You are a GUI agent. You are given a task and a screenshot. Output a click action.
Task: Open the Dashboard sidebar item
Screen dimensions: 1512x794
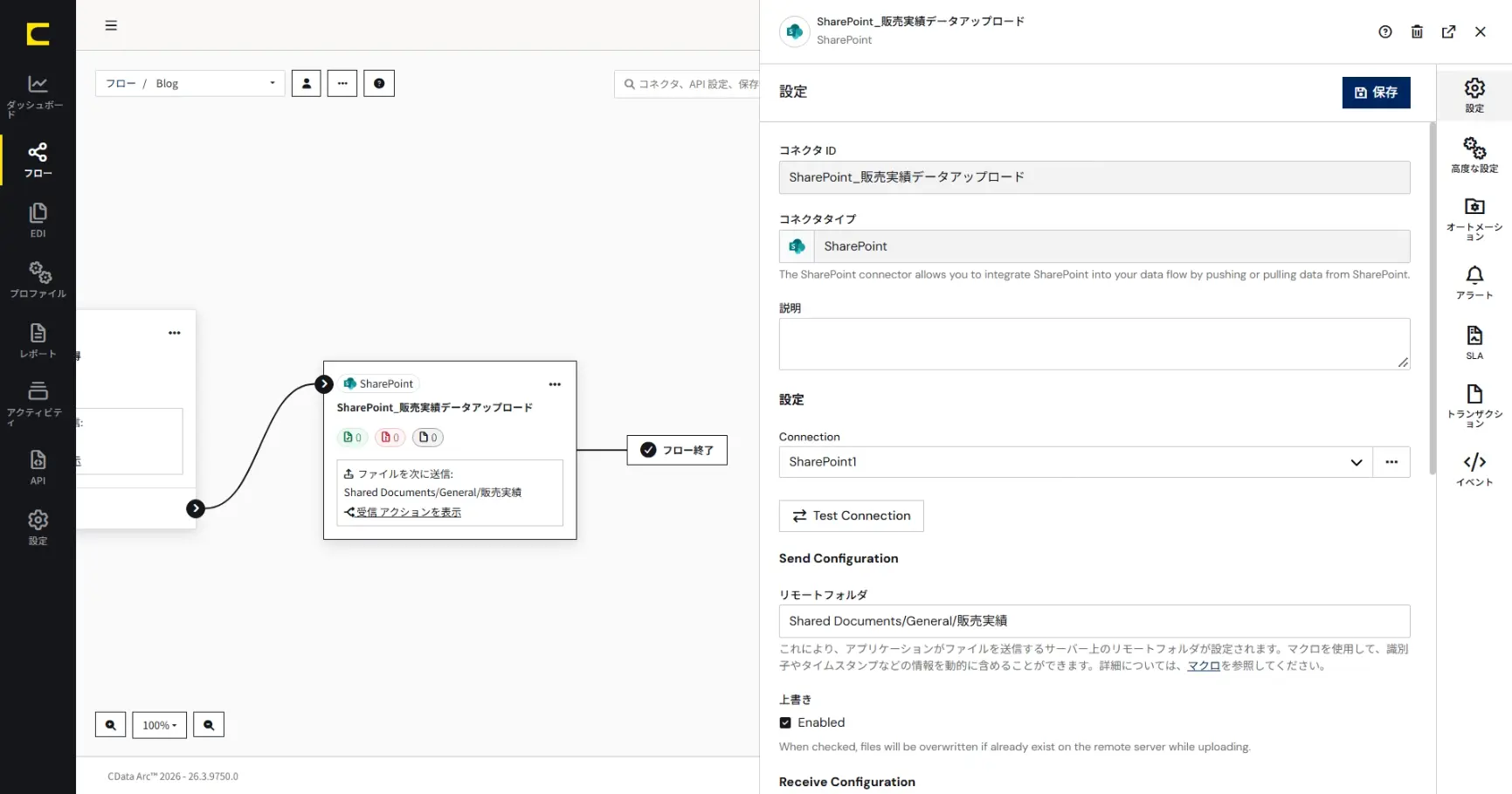38,95
